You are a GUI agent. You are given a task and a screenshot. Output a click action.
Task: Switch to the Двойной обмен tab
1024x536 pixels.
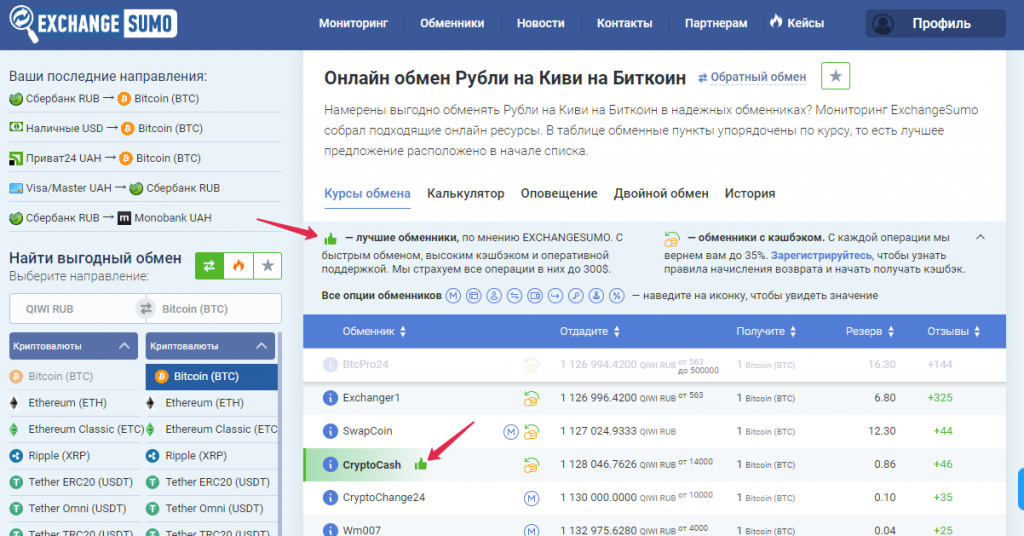[661, 194]
